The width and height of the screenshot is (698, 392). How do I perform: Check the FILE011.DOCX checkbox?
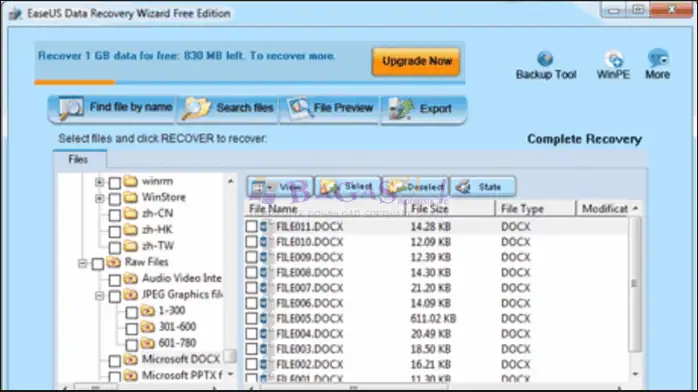[252, 226]
